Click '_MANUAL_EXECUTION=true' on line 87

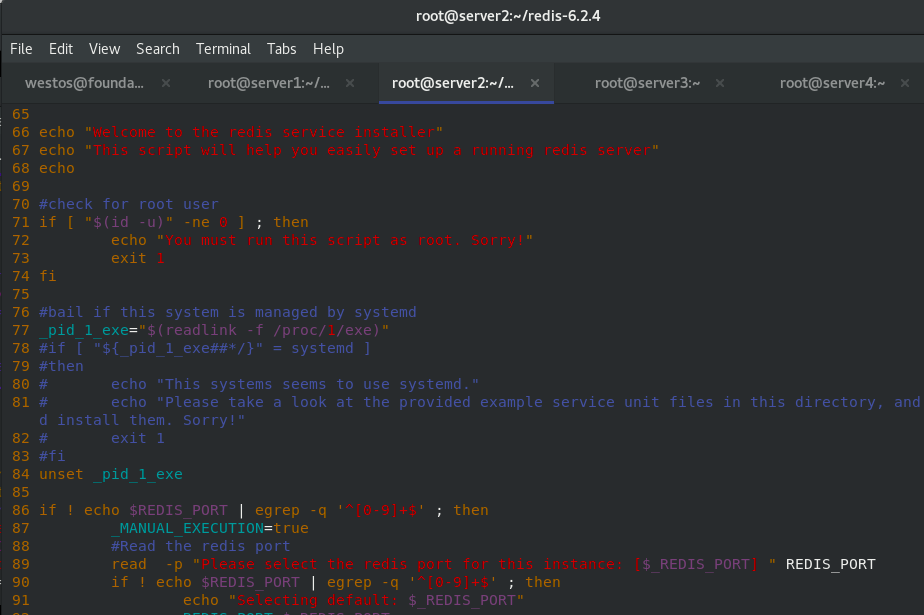pyautogui.click(x=210, y=528)
